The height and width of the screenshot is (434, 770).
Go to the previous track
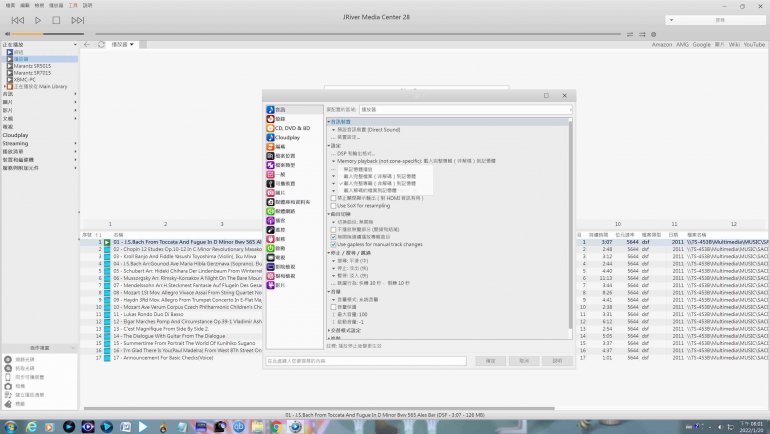(x=18, y=20)
